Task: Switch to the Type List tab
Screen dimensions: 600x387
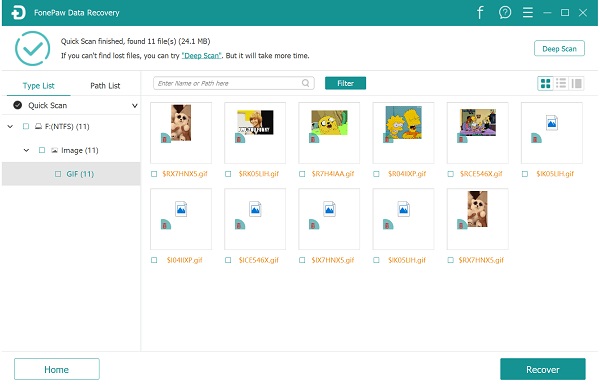Action: pos(39,86)
